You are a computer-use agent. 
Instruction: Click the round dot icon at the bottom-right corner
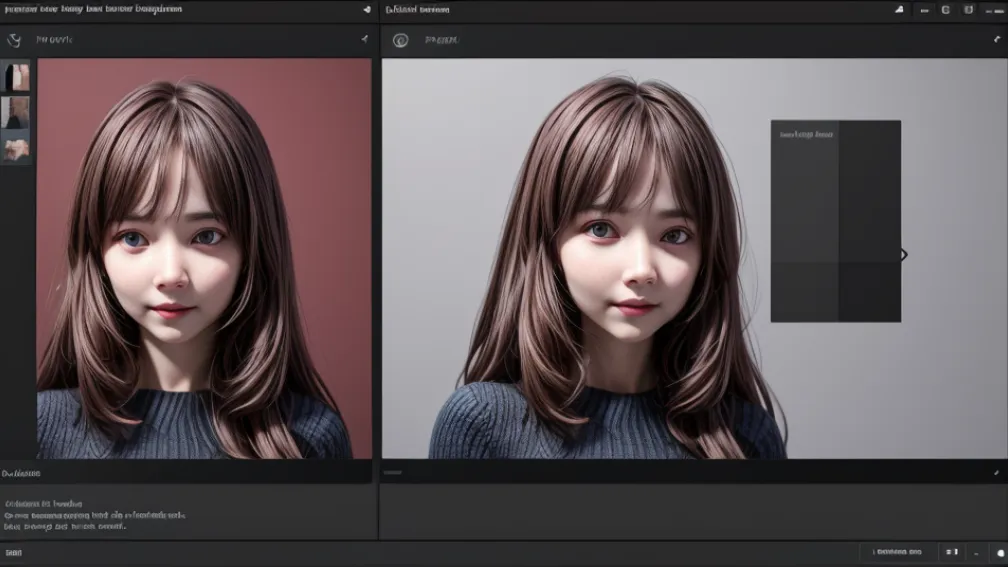(1000, 553)
